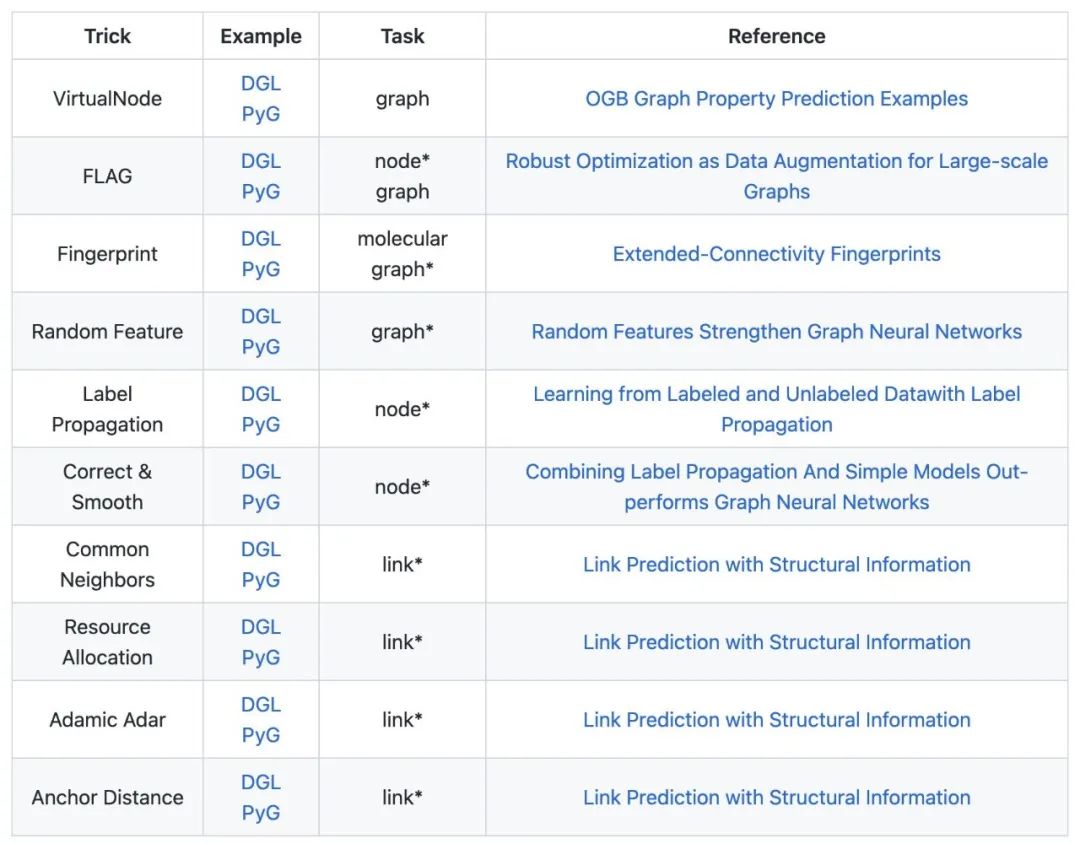Open Robust Optimization as Data Augmentation paper

point(776,162)
